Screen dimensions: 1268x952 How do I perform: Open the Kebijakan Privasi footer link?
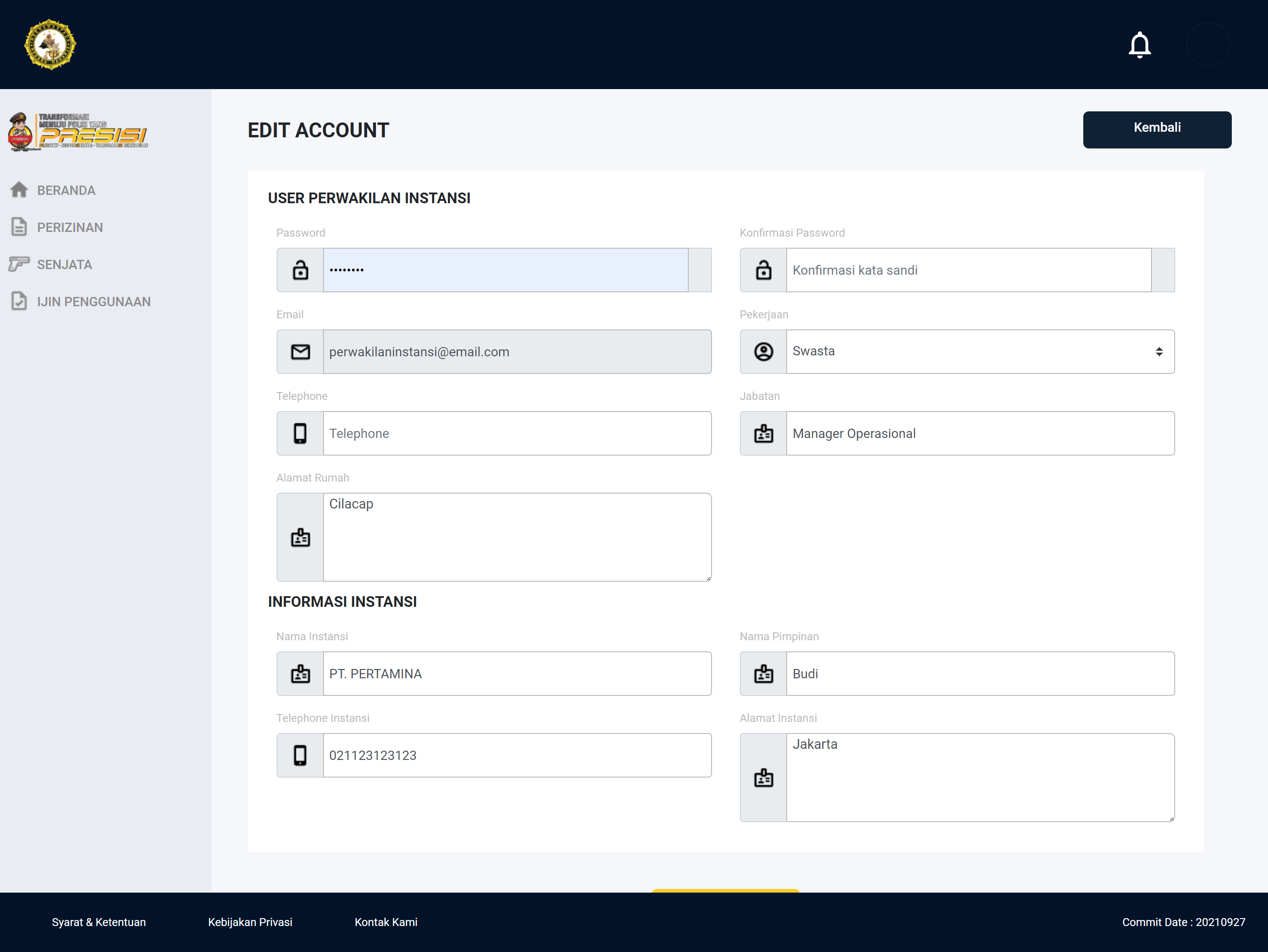pos(250,922)
